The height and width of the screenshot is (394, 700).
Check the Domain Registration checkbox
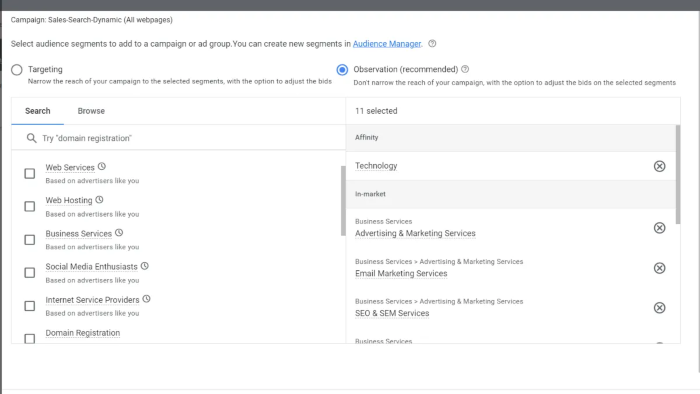[29, 338]
